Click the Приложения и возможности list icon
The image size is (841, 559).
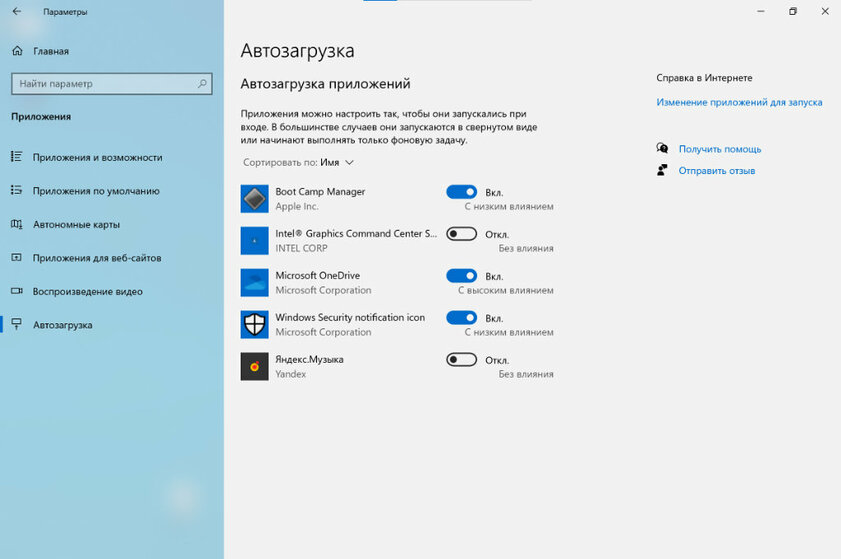(17, 157)
